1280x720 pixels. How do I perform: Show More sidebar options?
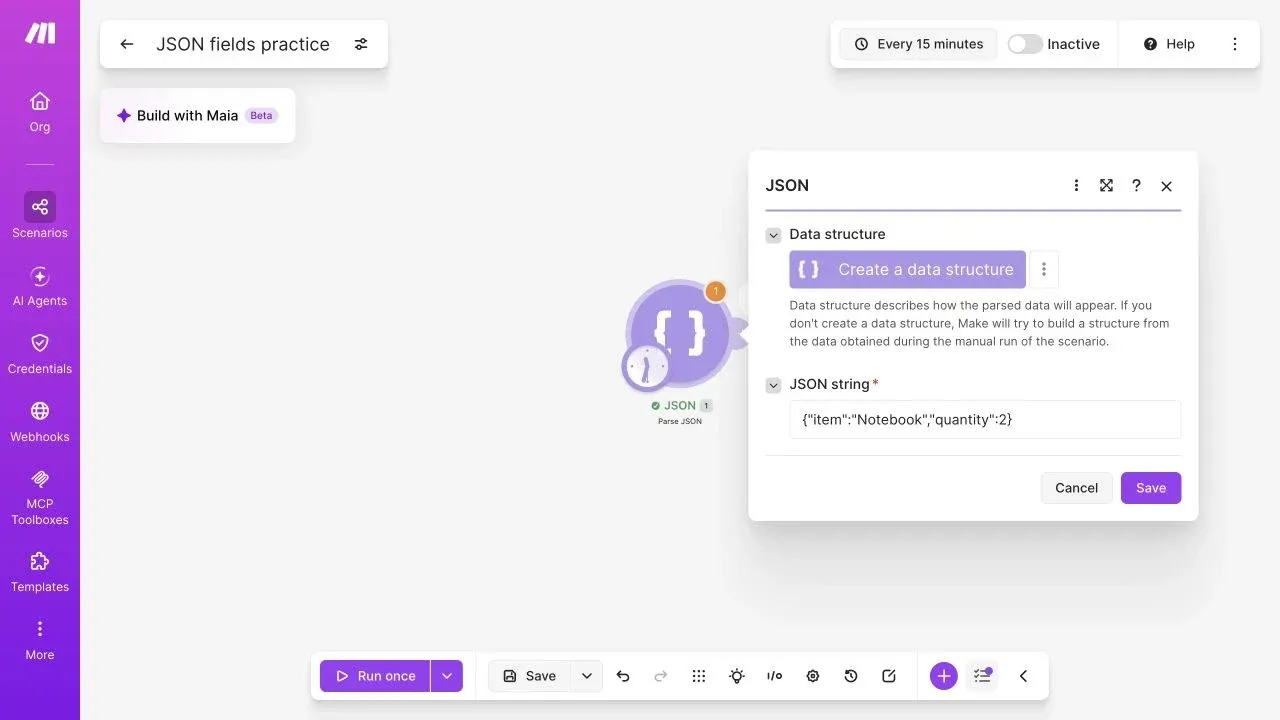pos(40,640)
